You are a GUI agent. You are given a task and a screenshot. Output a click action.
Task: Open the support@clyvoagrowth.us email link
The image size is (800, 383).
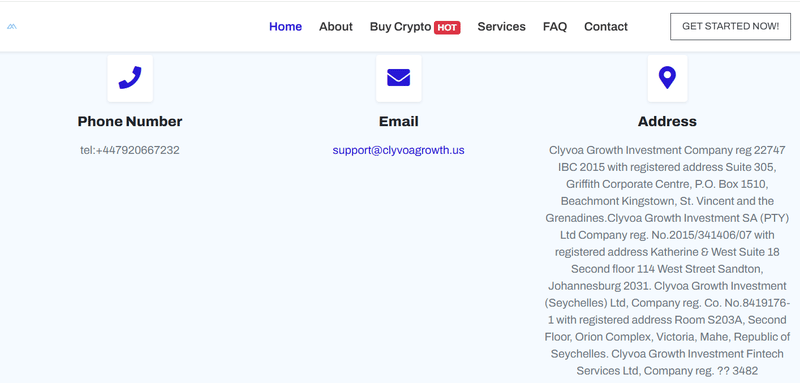click(x=398, y=150)
